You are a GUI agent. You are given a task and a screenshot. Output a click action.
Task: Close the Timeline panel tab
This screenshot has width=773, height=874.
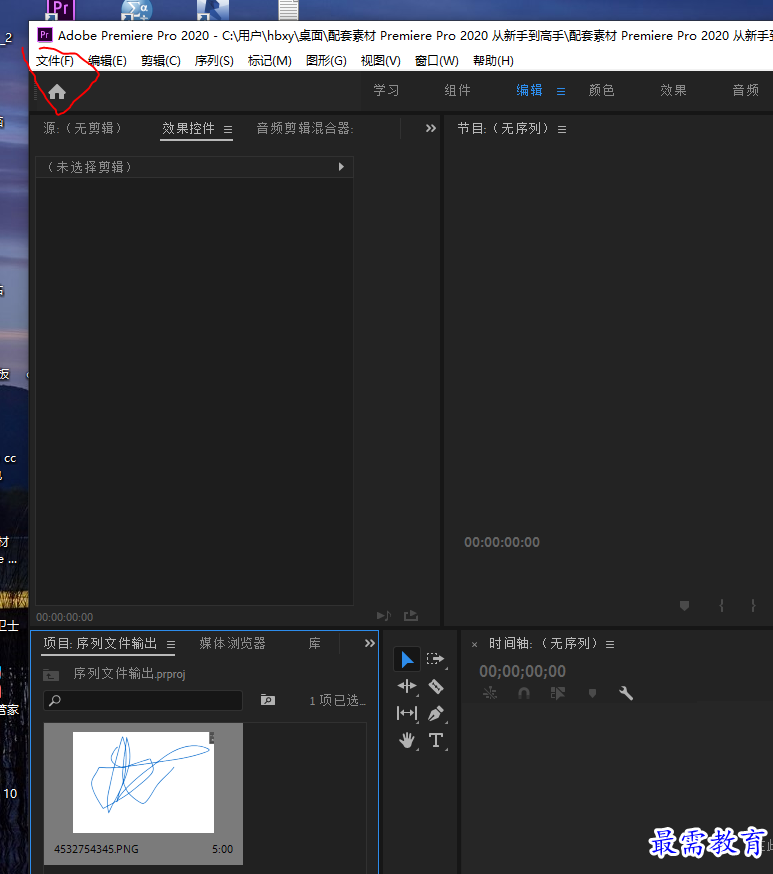pyautogui.click(x=474, y=645)
